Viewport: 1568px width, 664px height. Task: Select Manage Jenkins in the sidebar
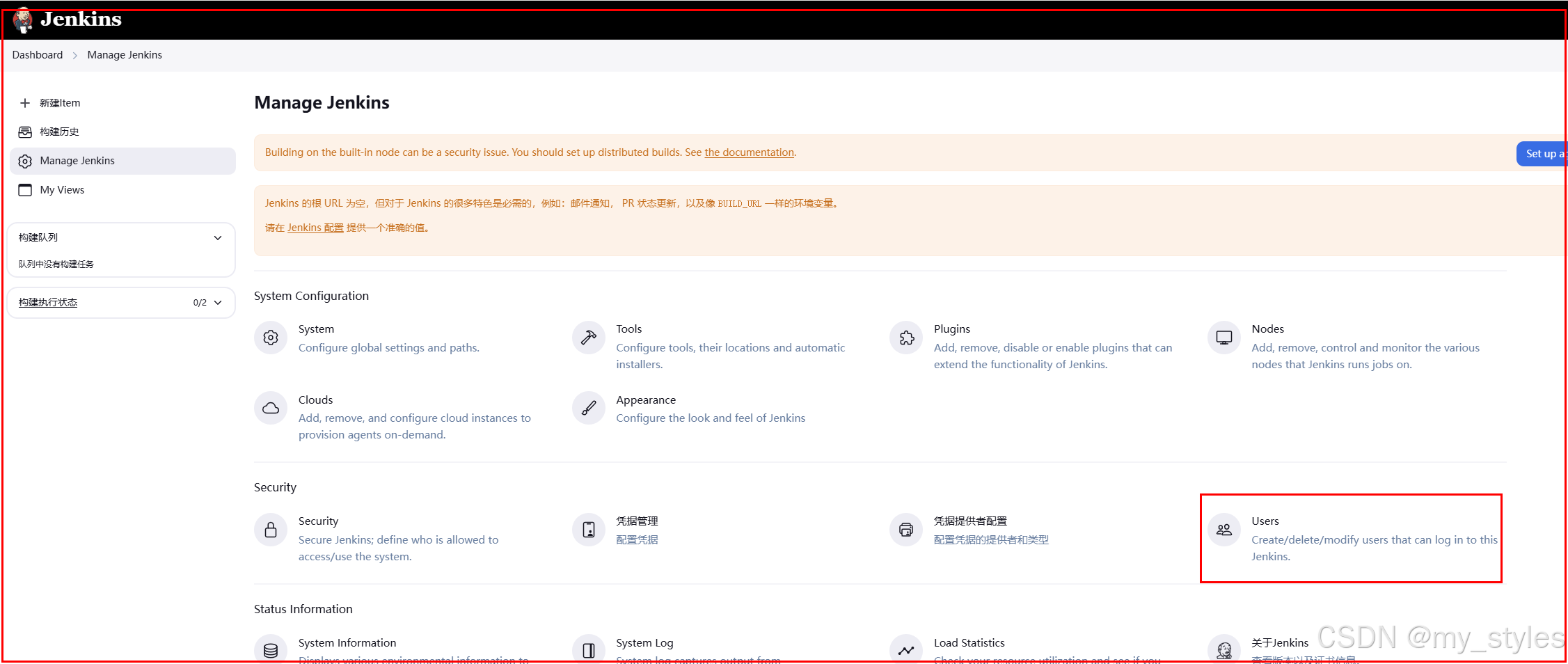pyautogui.click(x=122, y=161)
